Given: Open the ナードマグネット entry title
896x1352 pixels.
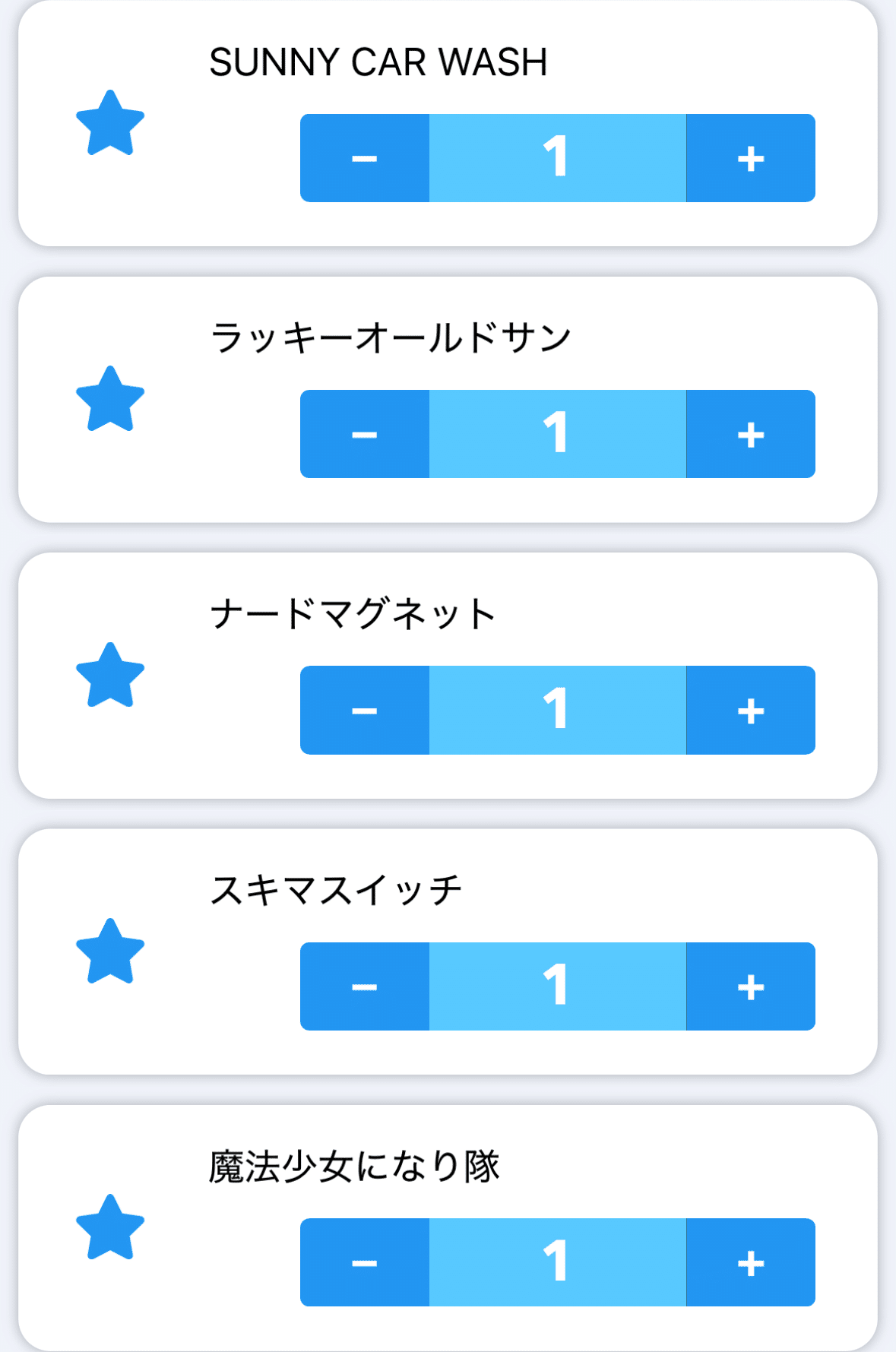Looking at the screenshot, I should click(353, 614).
